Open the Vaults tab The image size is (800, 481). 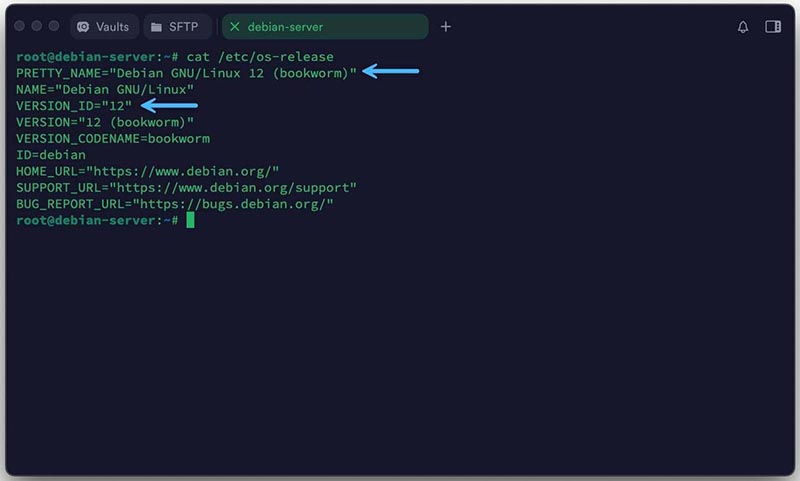pos(104,27)
